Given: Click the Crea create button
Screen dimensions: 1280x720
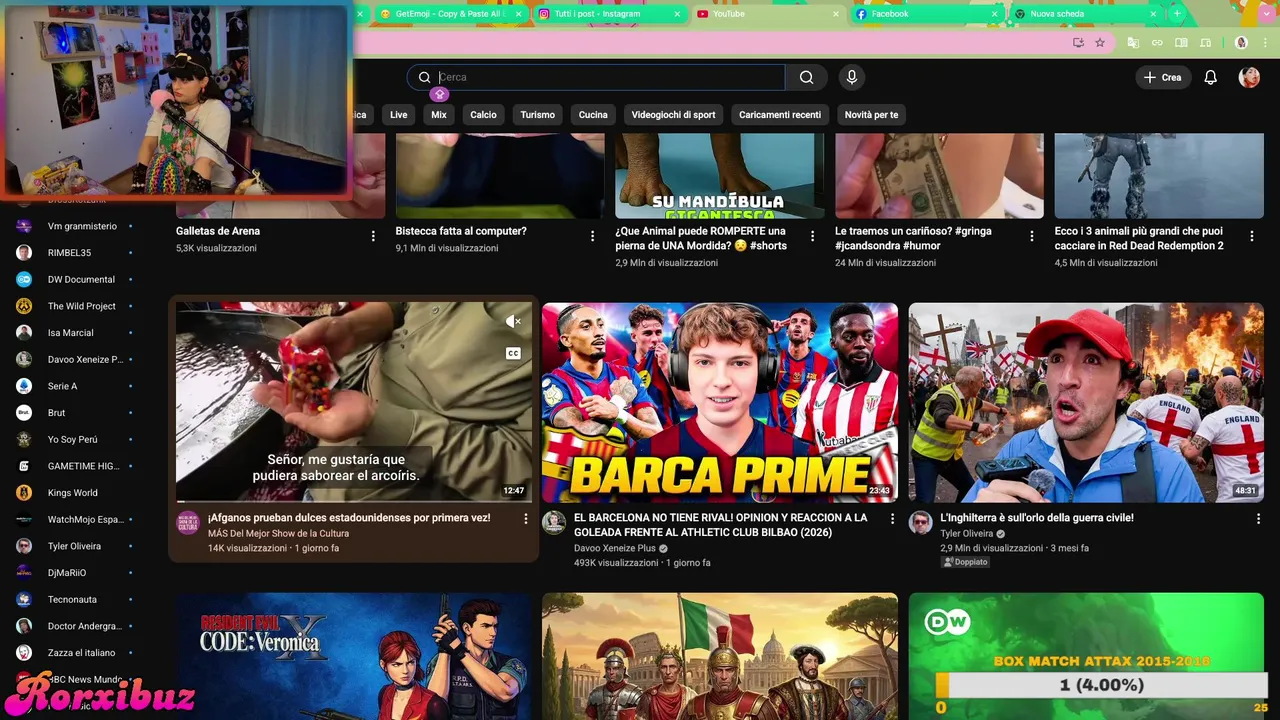Looking at the screenshot, I should pyautogui.click(x=1162, y=77).
